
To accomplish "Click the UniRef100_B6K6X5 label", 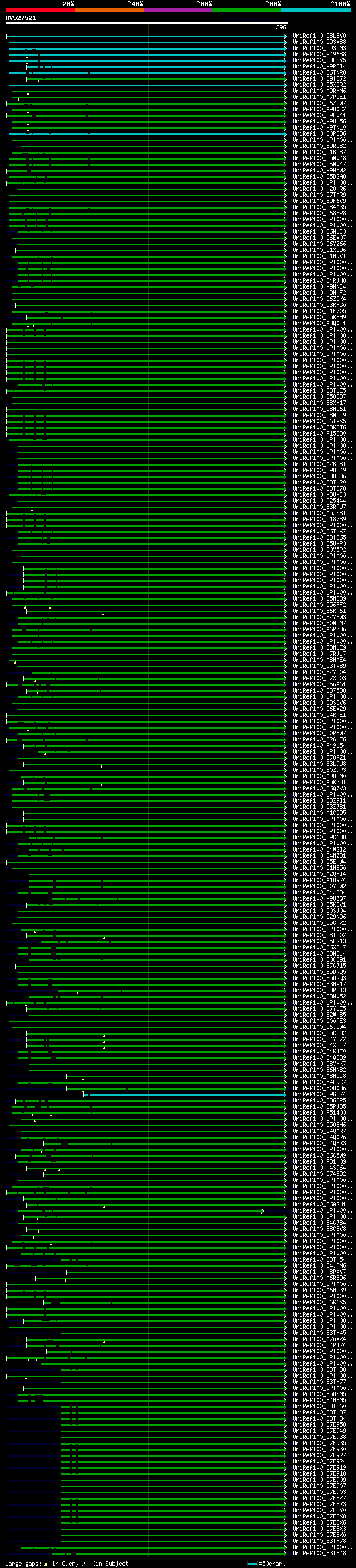I will tap(319, 1302).
